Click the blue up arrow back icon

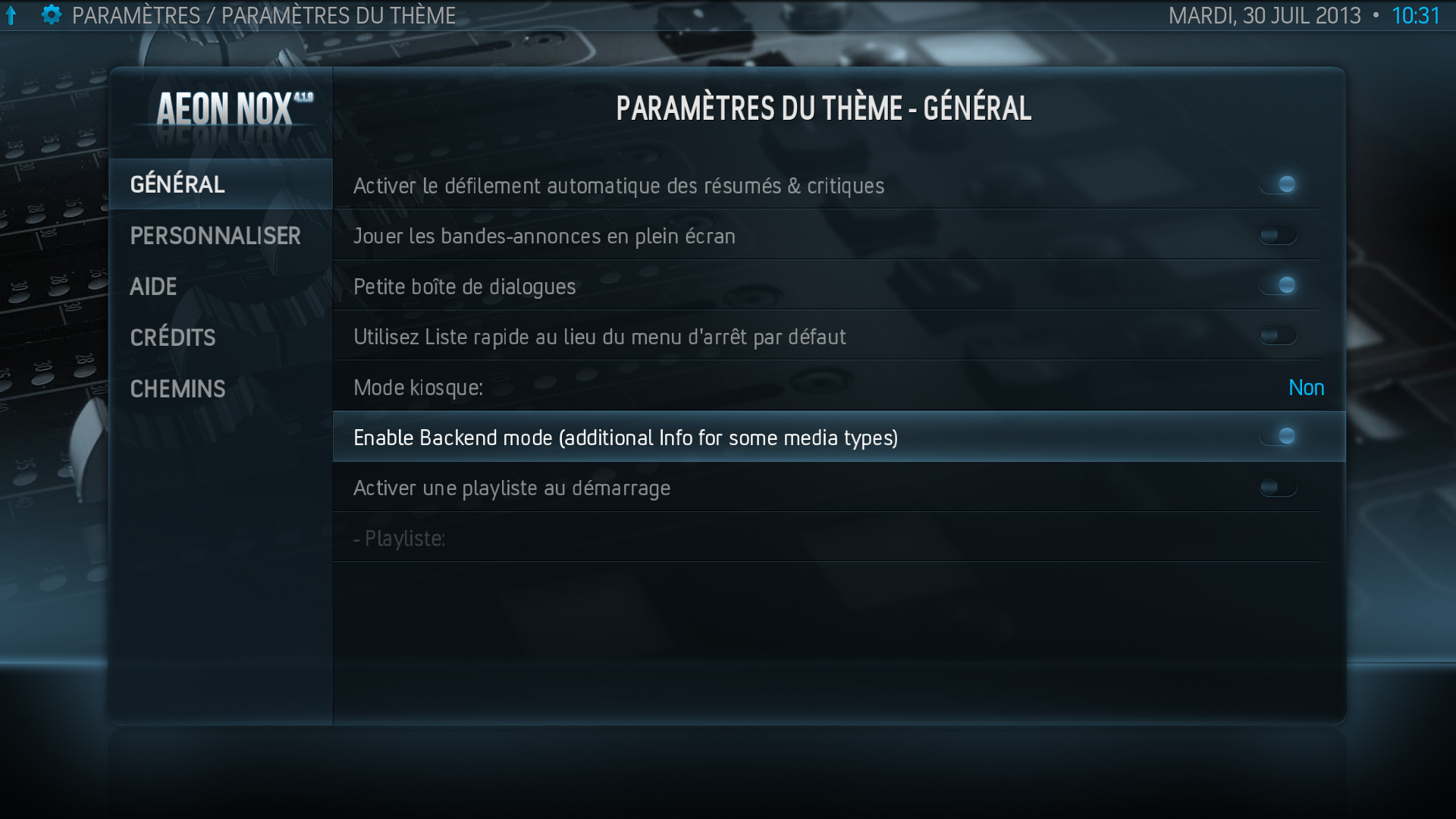(x=11, y=16)
